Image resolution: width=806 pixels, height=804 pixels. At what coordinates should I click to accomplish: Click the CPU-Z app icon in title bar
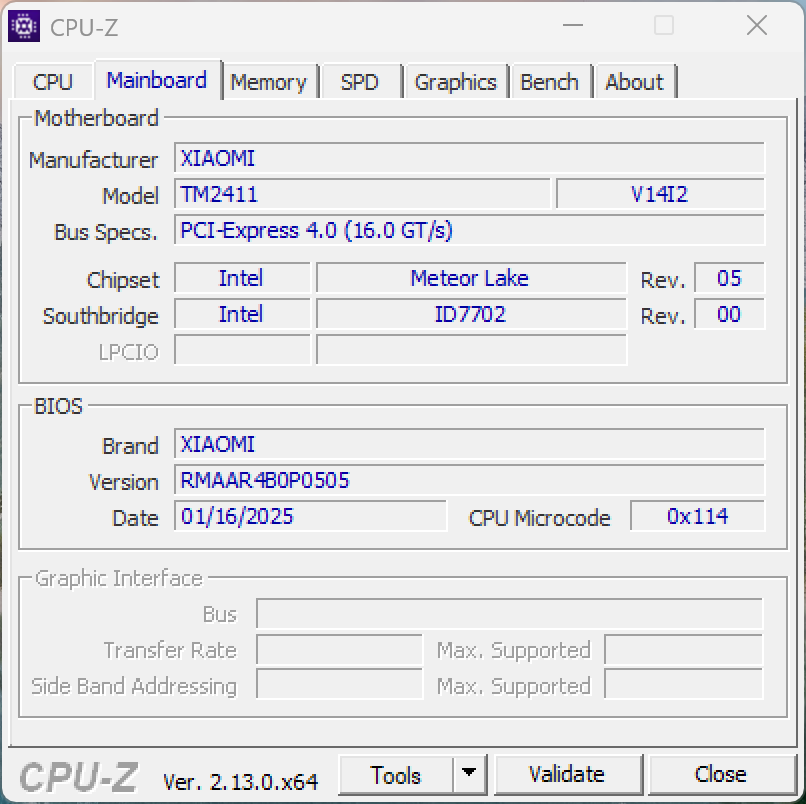coord(24,26)
